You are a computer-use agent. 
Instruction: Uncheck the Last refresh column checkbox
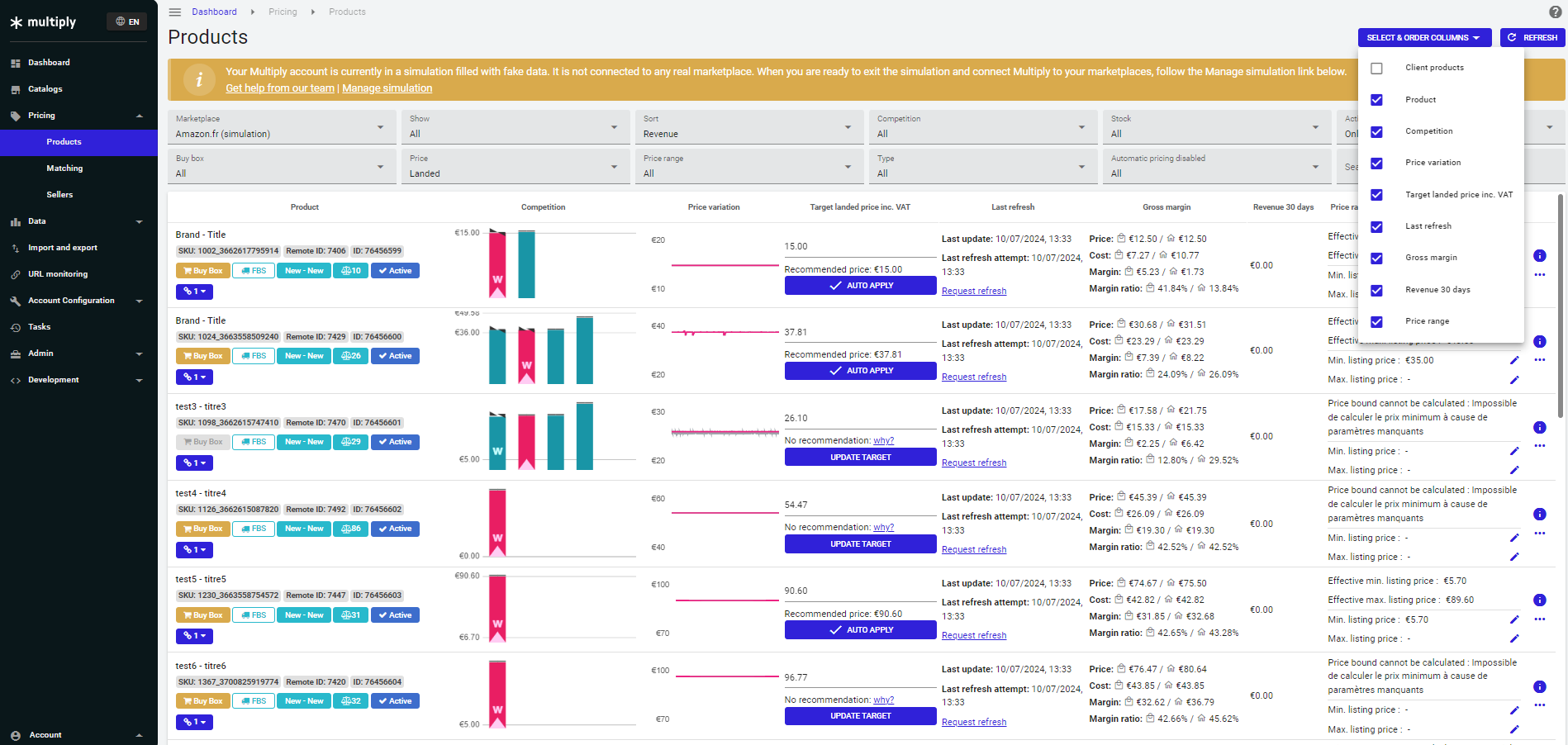pos(1376,227)
